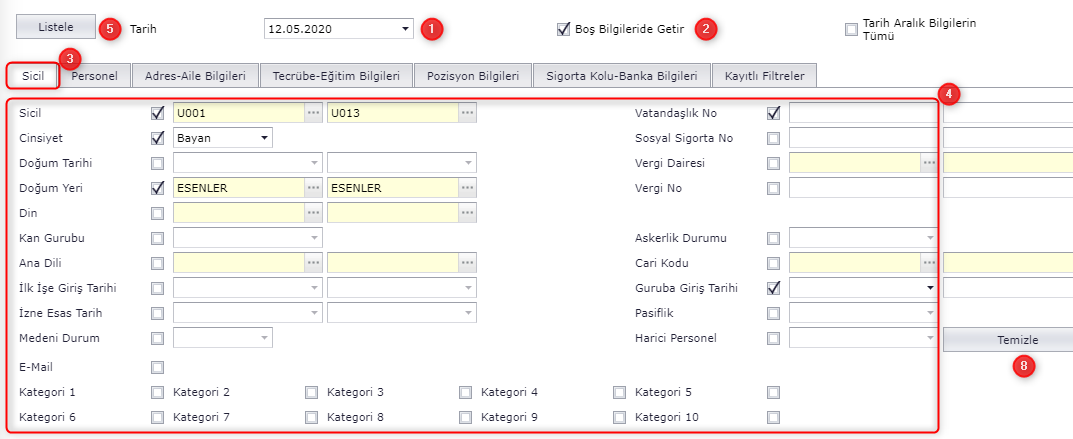Check the Doğum Tarihi filter checkbox

click(x=157, y=163)
